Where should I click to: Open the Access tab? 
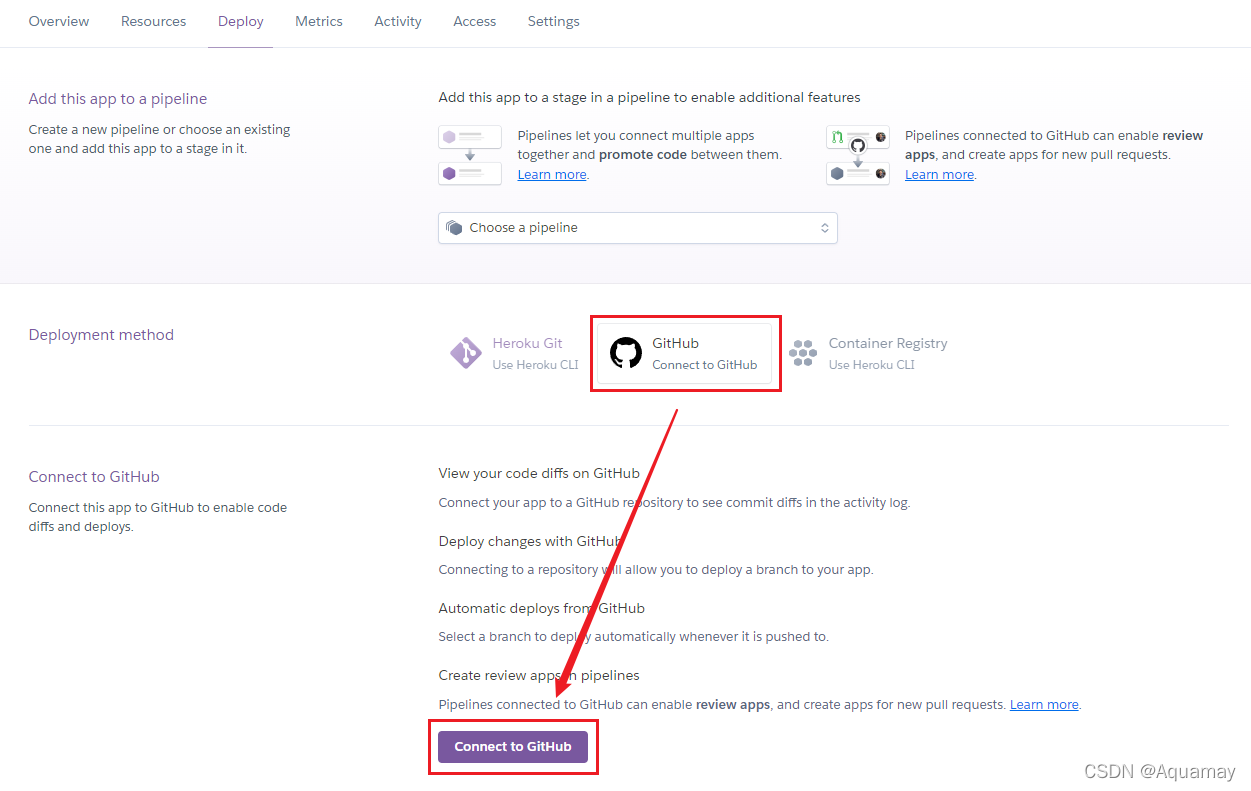[475, 21]
